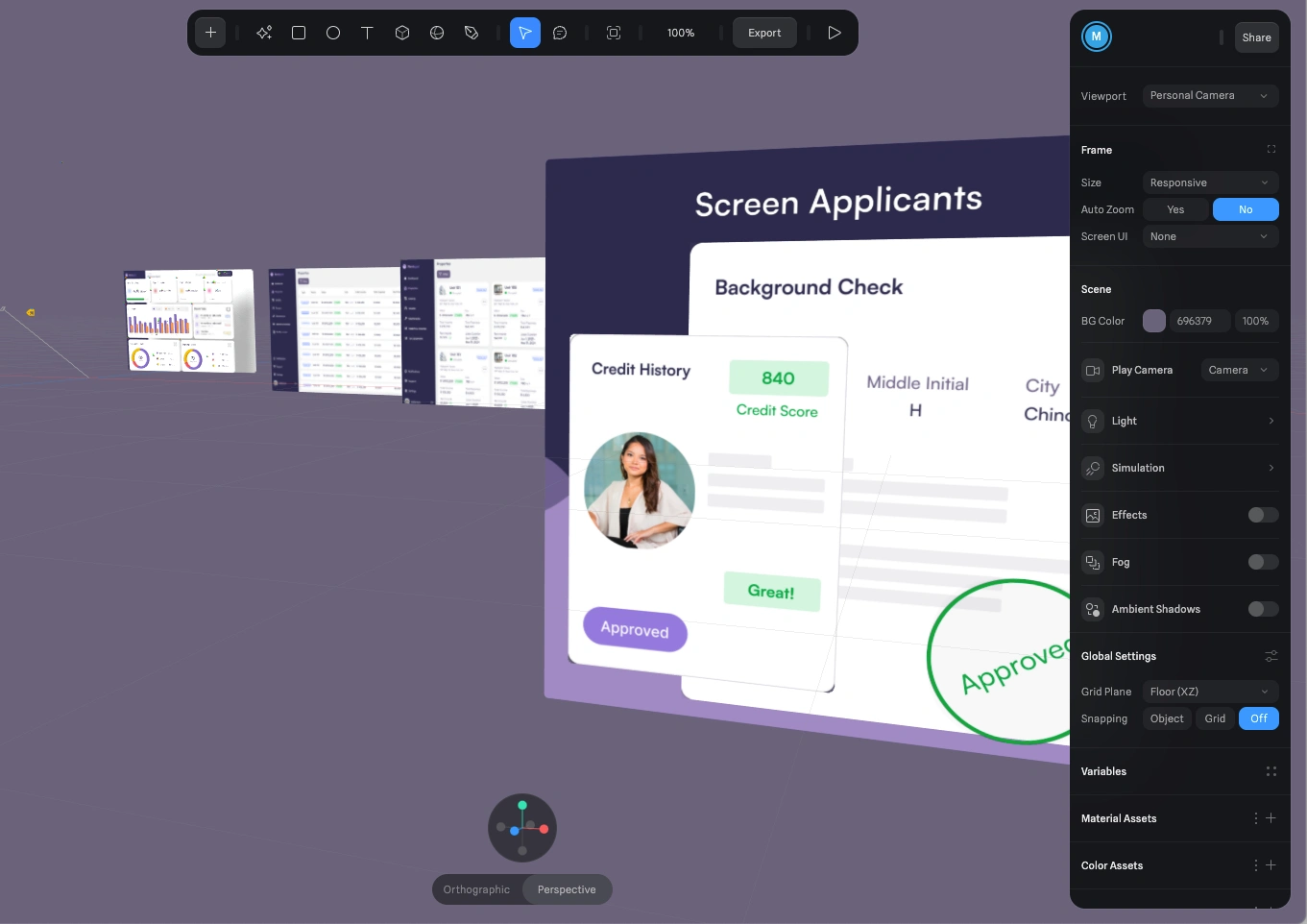Click the Effects icon
Image resolution: width=1307 pixels, height=924 pixels.
coord(1093,515)
